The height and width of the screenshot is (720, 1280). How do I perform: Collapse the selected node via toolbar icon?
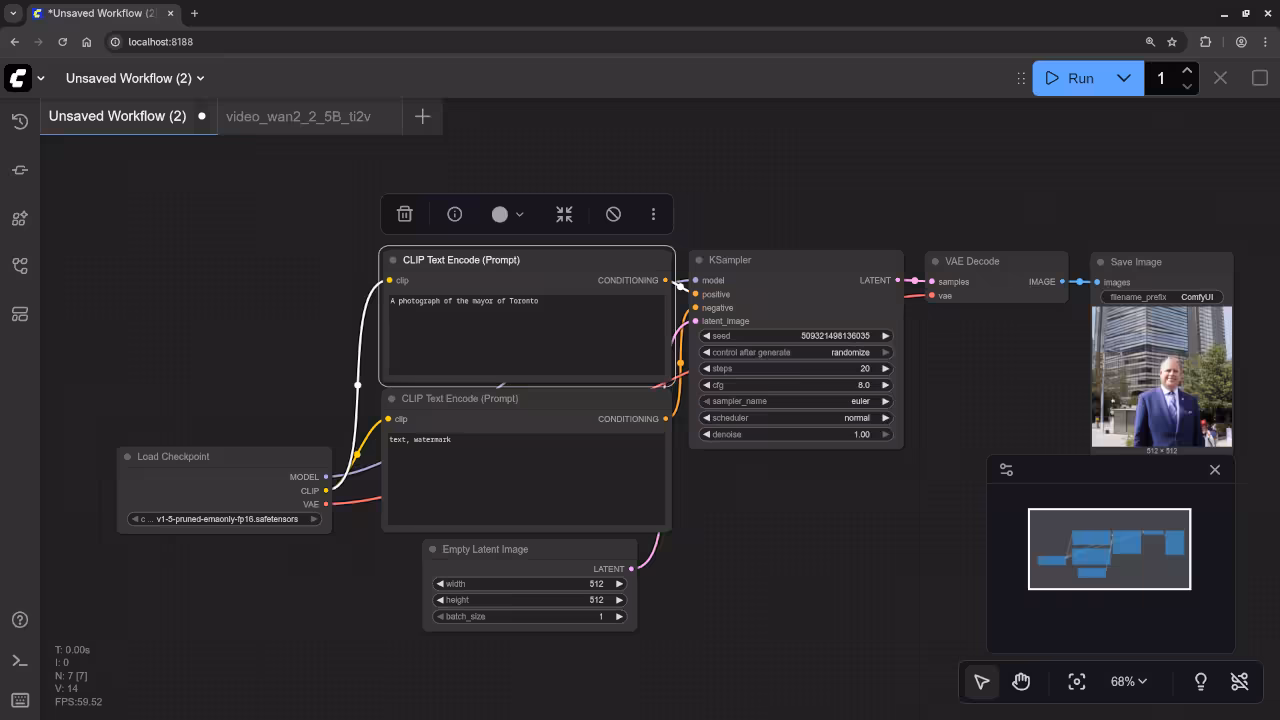click(x=564, y=214)
